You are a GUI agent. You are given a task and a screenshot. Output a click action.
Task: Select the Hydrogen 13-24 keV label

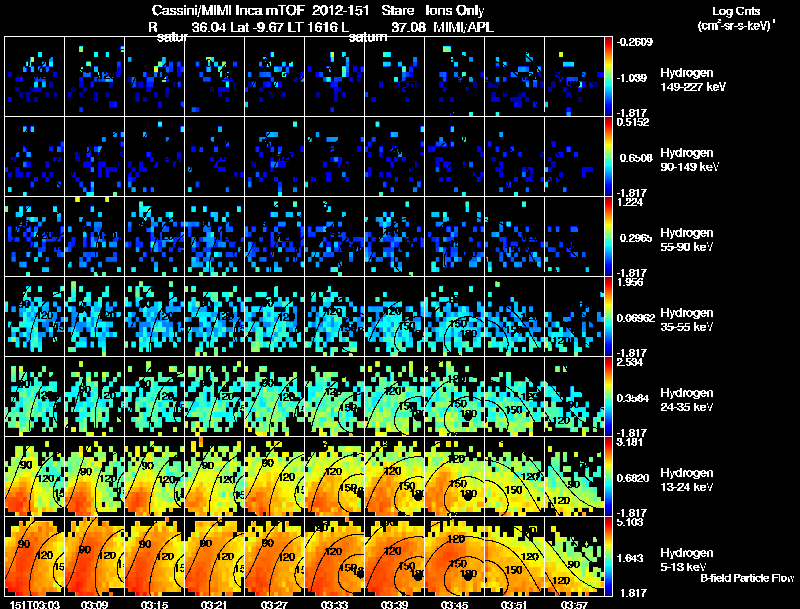[x=687, y=480]
